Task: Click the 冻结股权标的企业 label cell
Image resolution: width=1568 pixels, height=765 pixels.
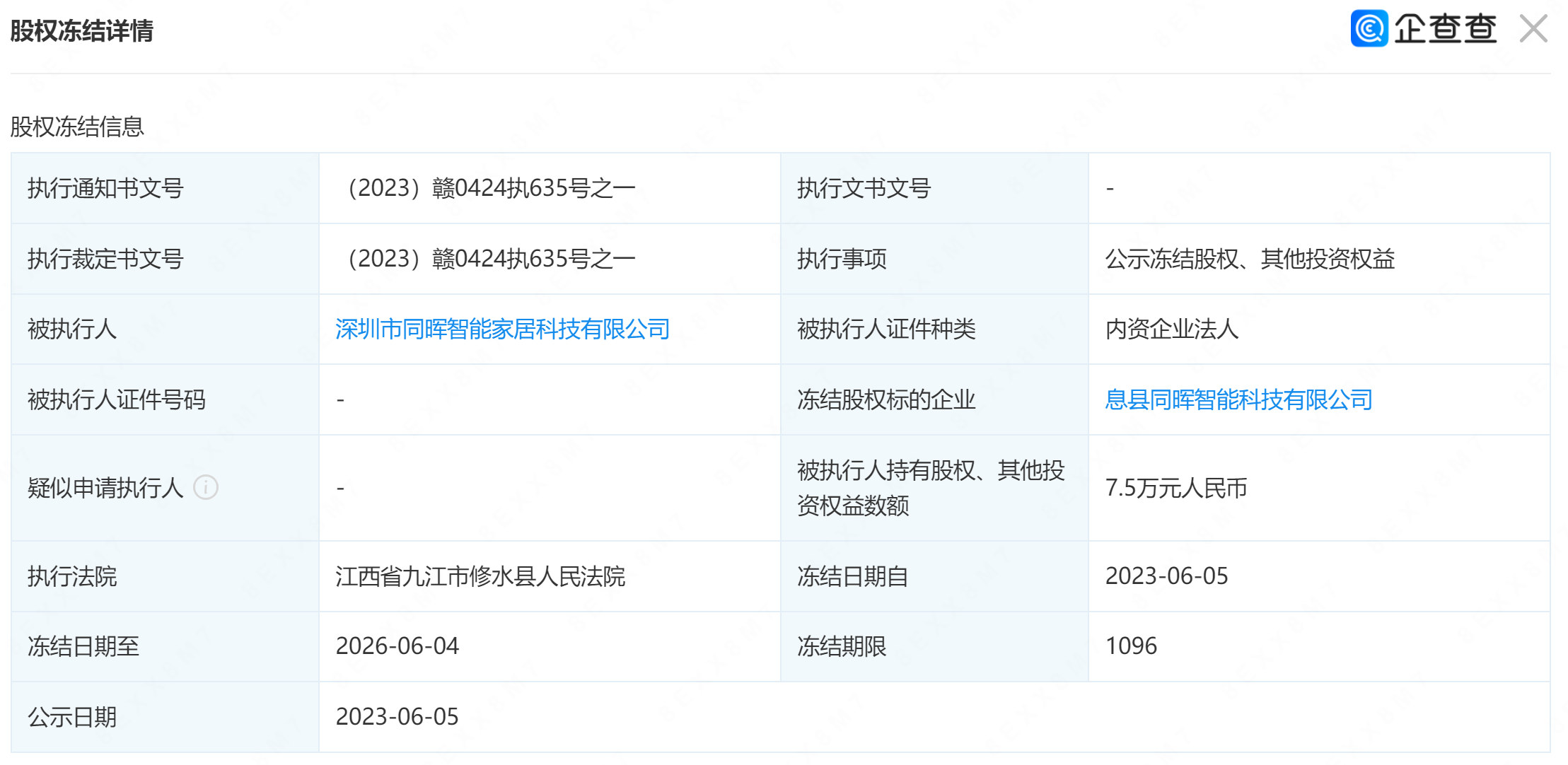Action: point(885,400)
